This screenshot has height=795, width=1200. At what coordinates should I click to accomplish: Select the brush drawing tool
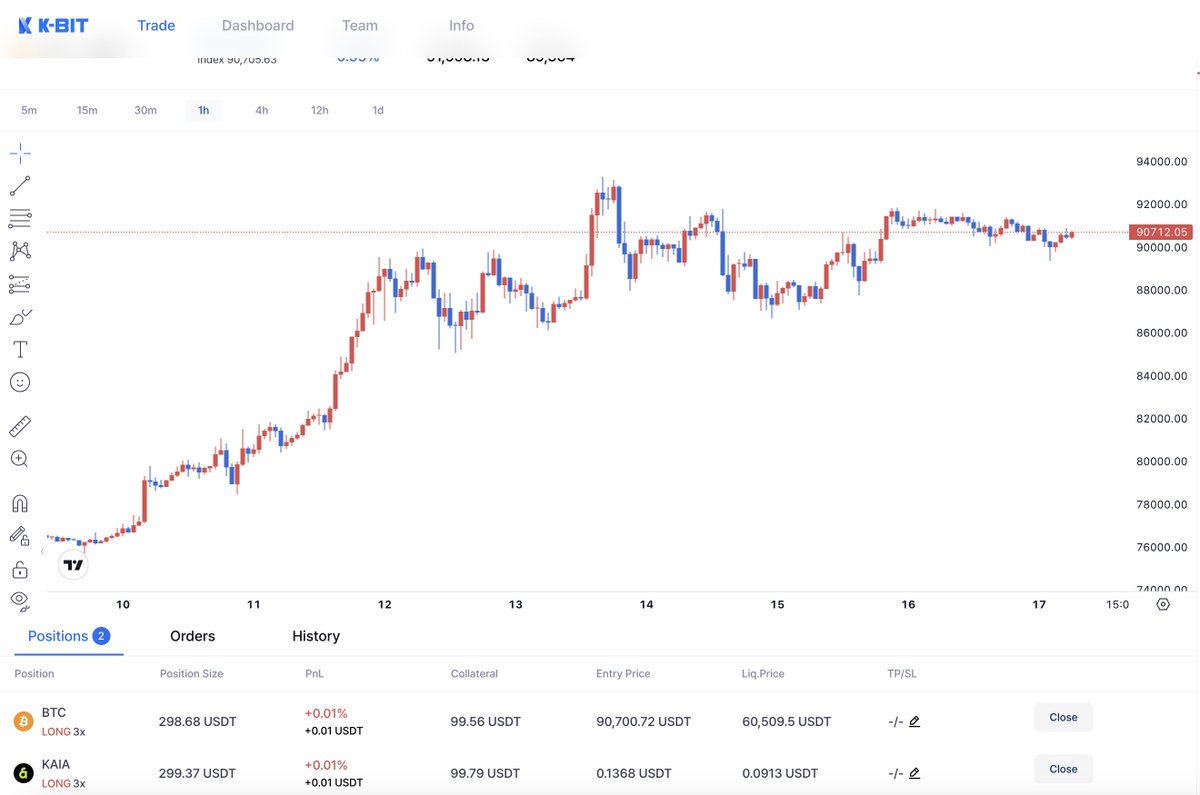coord(20,317)
